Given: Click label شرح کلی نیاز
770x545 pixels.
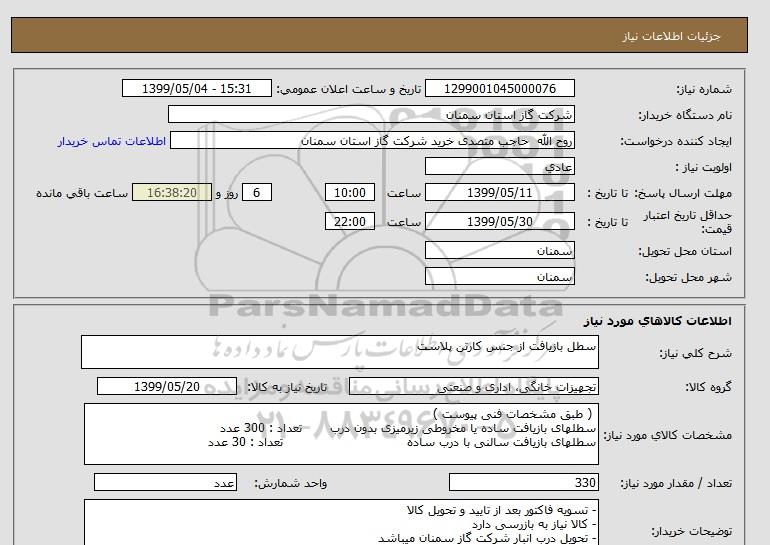Looking at the screenshot, I should point(695,353).
